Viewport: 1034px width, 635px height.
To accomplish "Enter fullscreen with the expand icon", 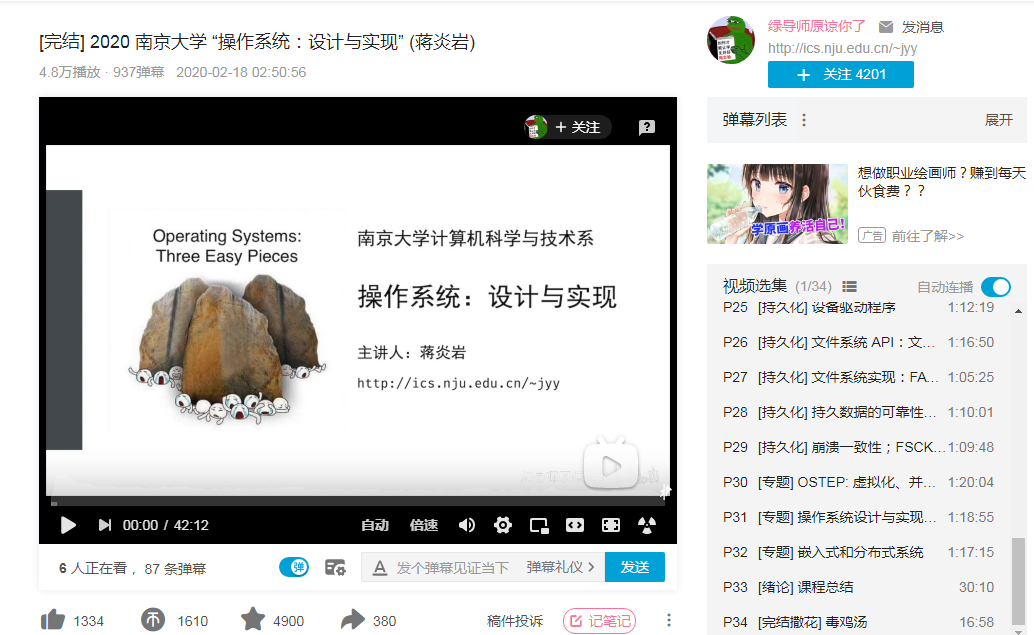I will pos(609,524).
